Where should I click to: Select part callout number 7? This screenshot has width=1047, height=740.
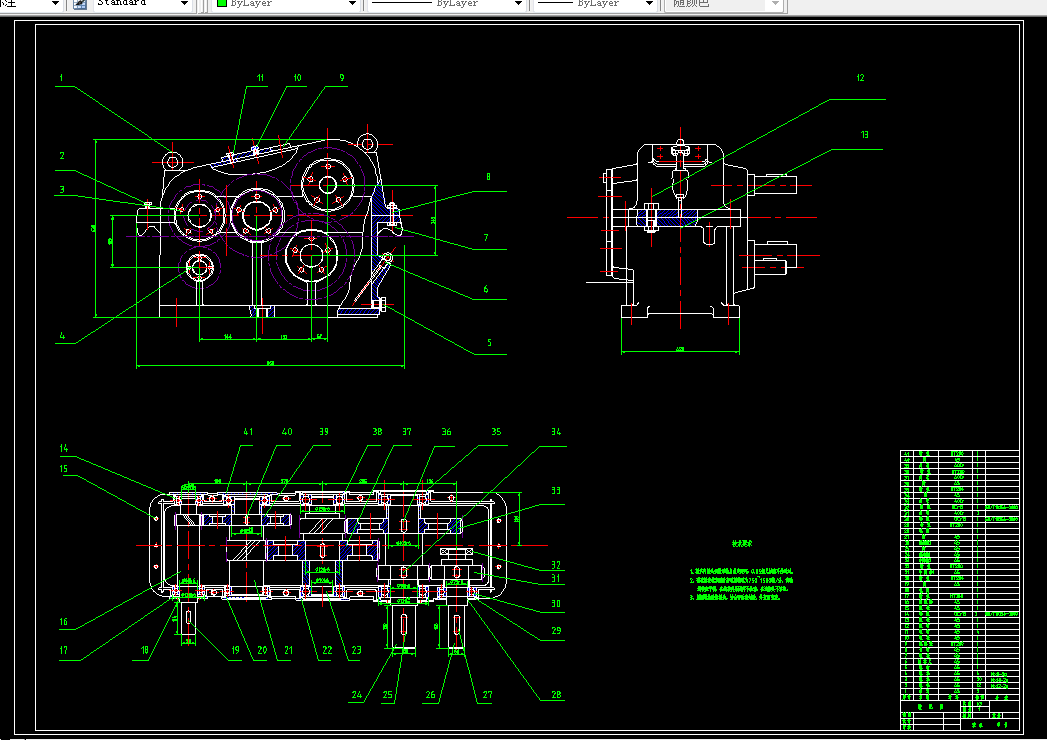[485, 238]
